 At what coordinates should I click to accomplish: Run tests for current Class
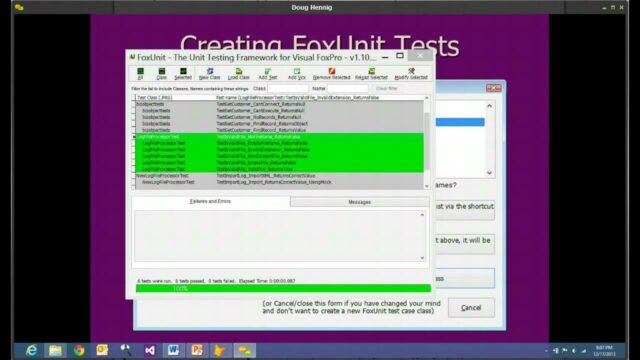[162, 73]
